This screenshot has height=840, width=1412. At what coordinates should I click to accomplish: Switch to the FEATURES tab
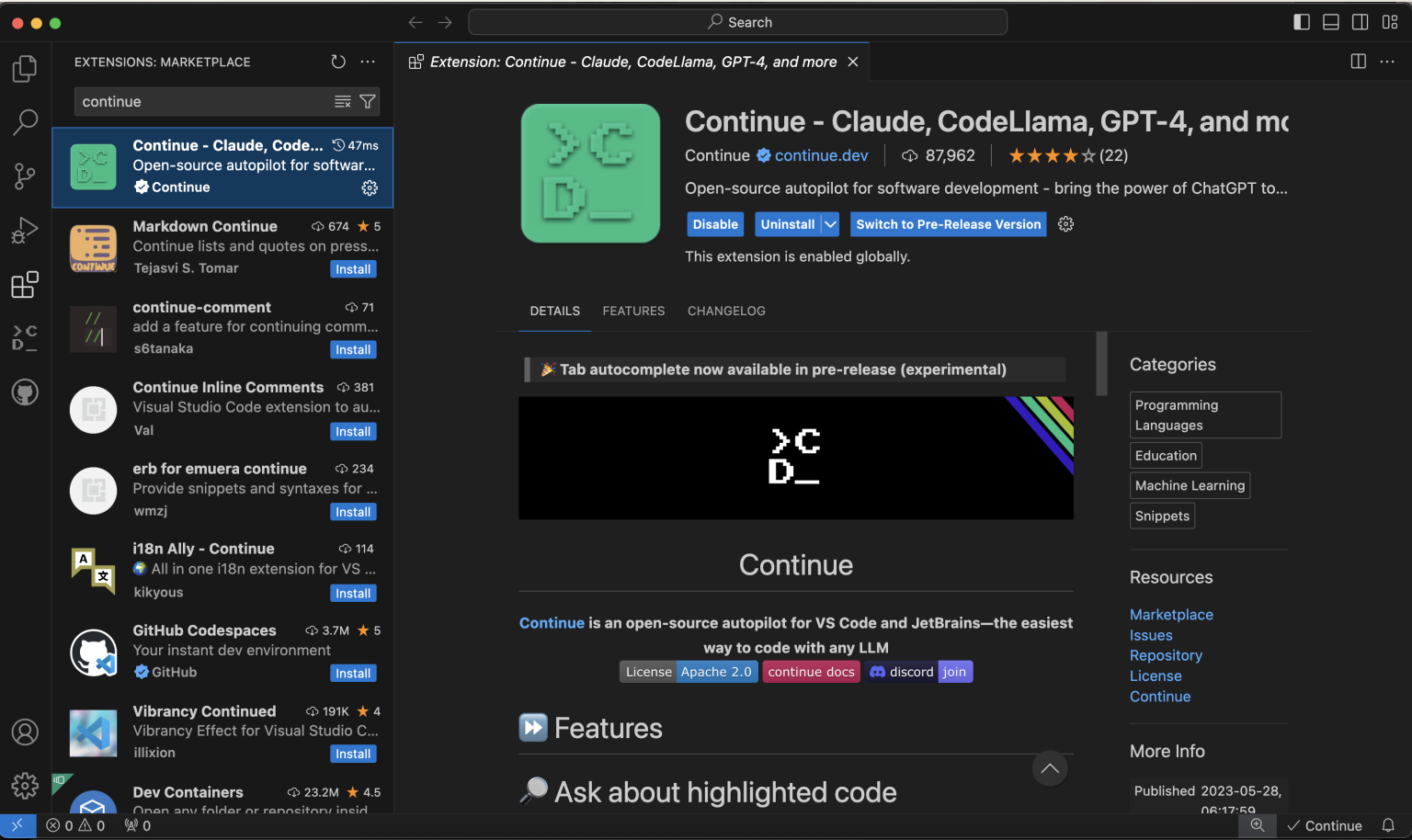[x=633, y=311]
